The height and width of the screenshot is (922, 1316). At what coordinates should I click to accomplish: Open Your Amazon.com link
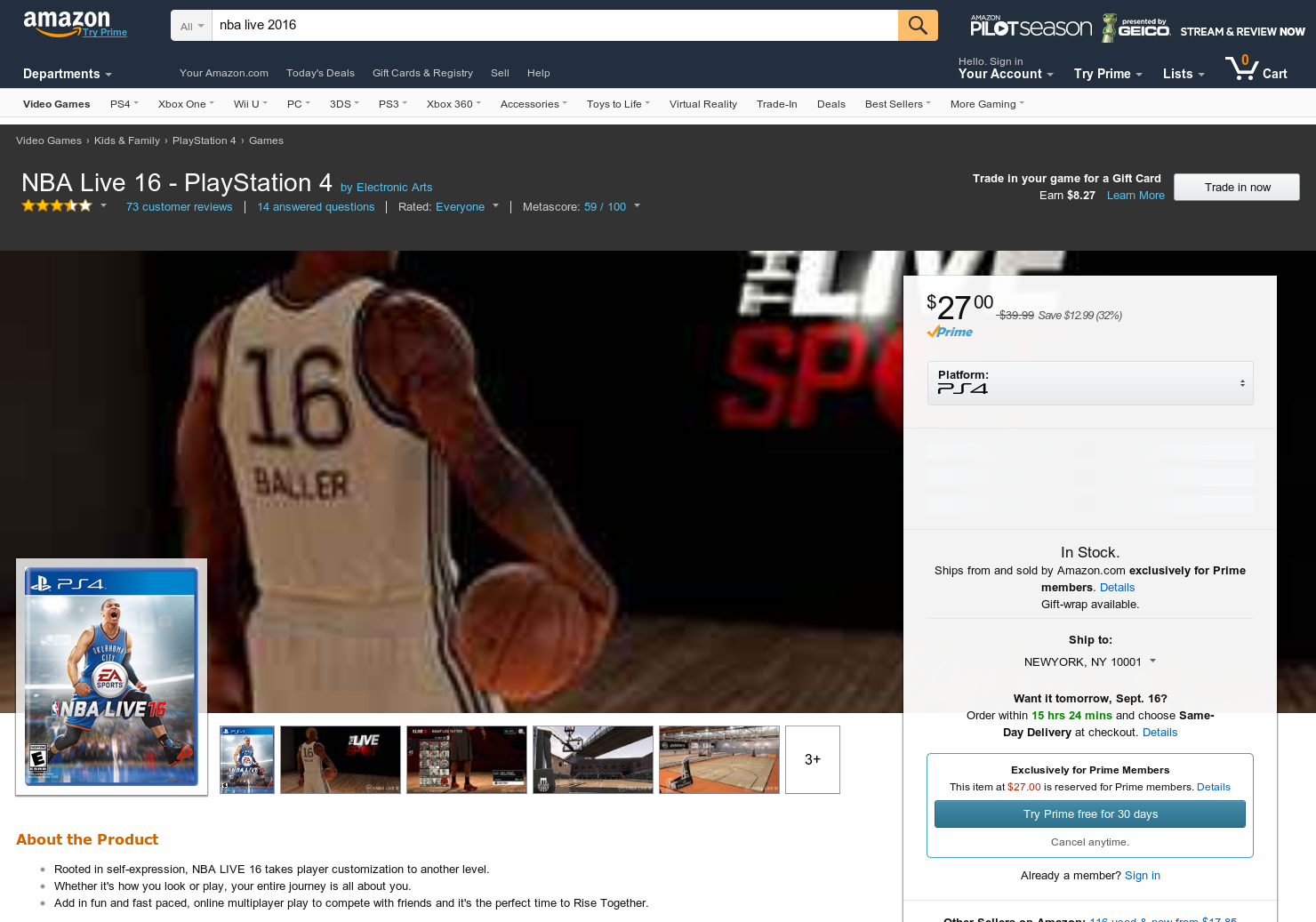point(224,73)
